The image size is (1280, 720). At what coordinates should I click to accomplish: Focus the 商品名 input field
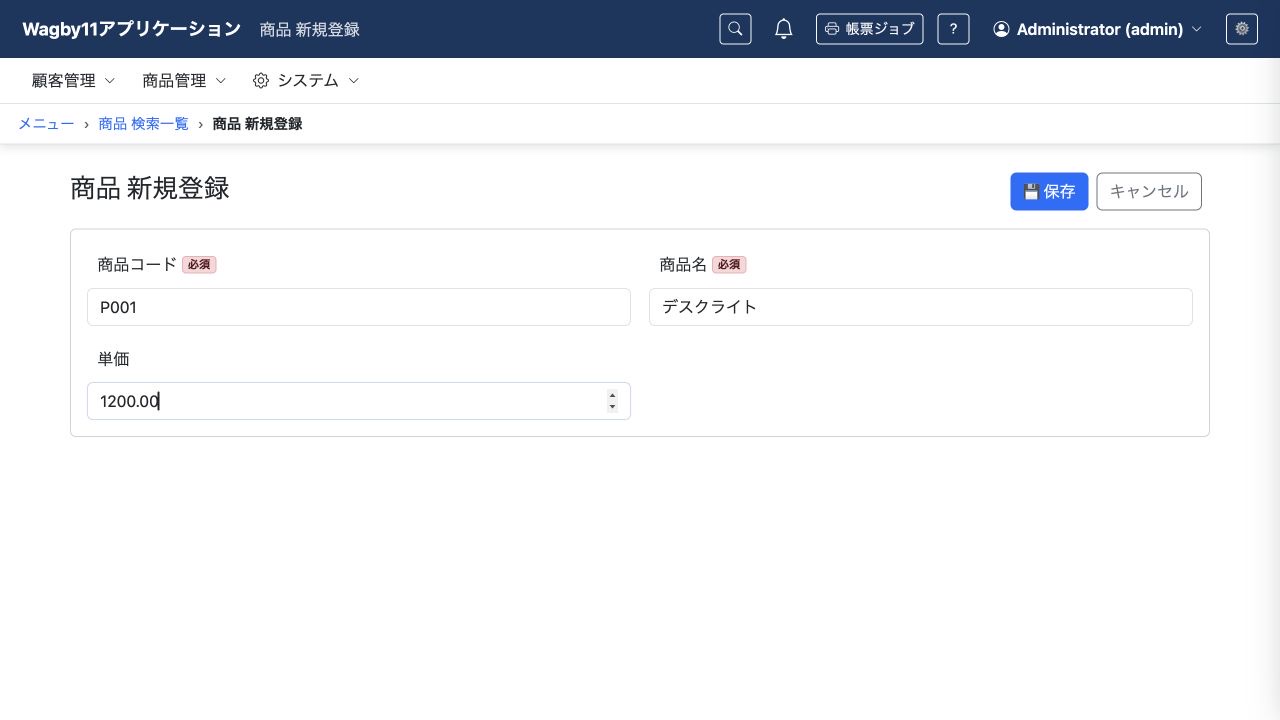click(x=921, y=307)
